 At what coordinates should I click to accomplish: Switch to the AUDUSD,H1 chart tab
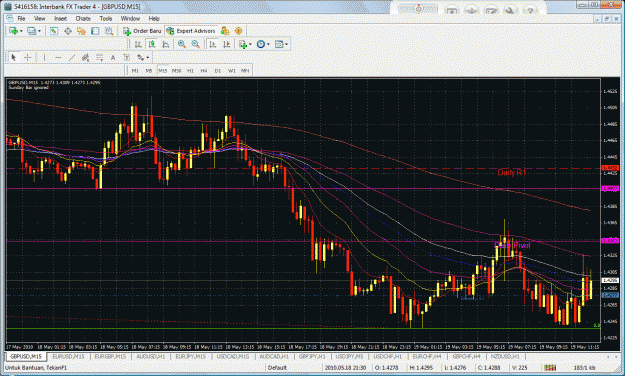[x=151, y=356]
